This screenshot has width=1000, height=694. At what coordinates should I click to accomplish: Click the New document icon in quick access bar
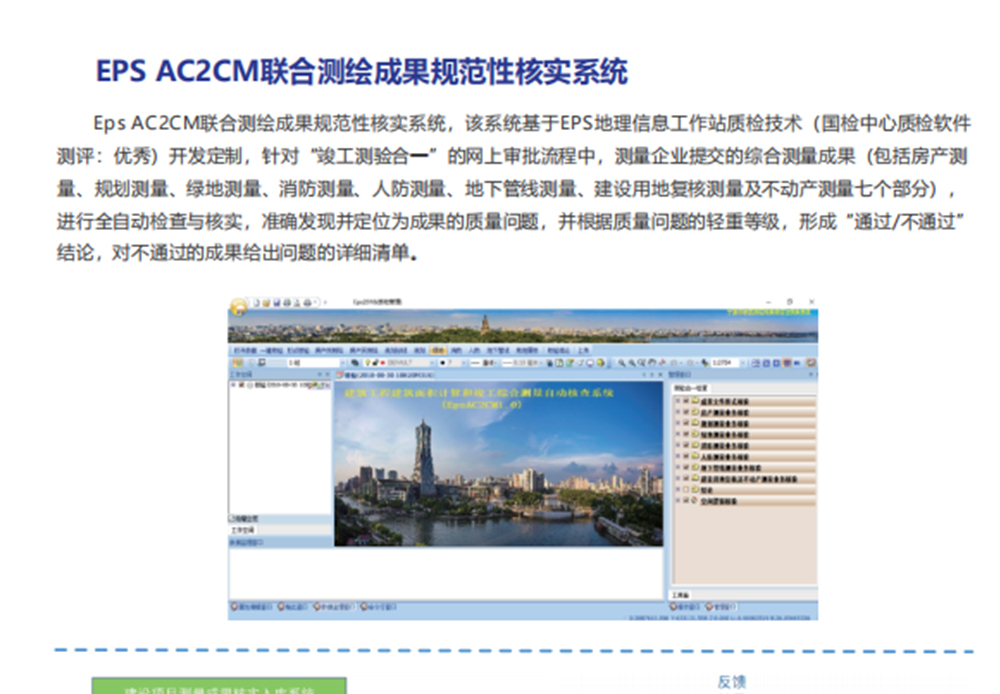coord(256,302)
